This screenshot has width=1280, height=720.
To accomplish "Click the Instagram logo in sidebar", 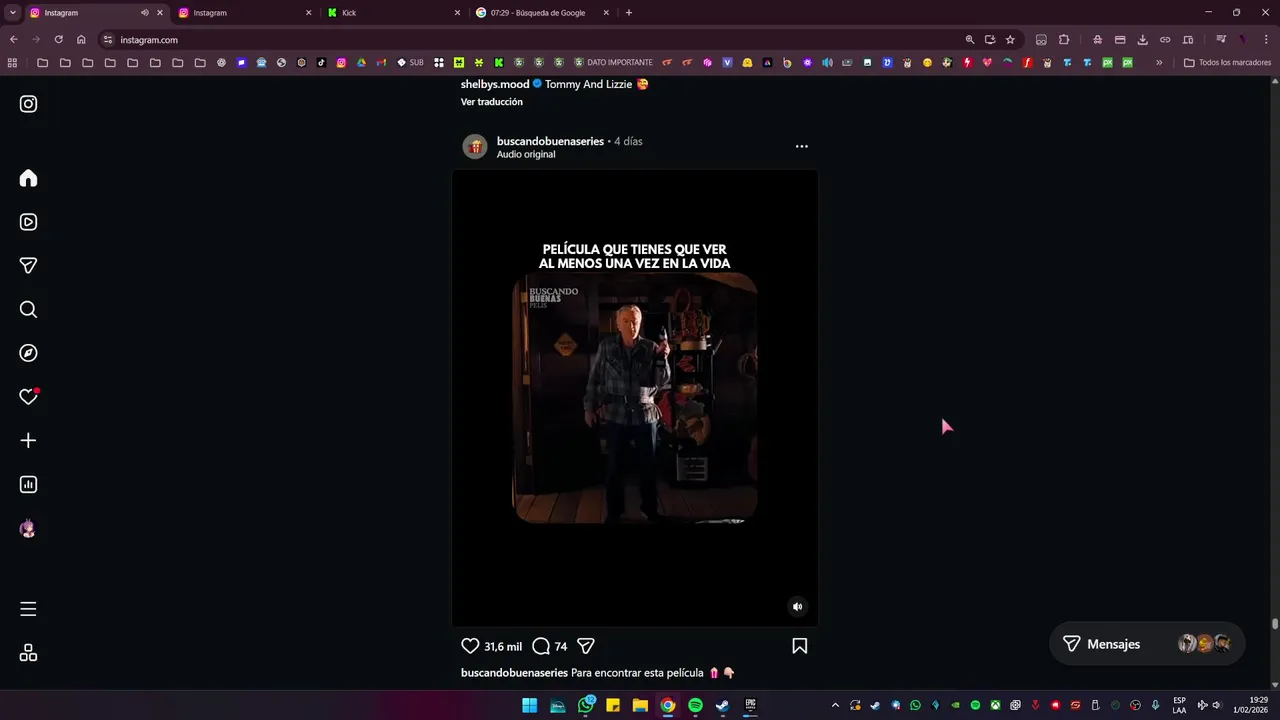I will (x=28, y=104).
